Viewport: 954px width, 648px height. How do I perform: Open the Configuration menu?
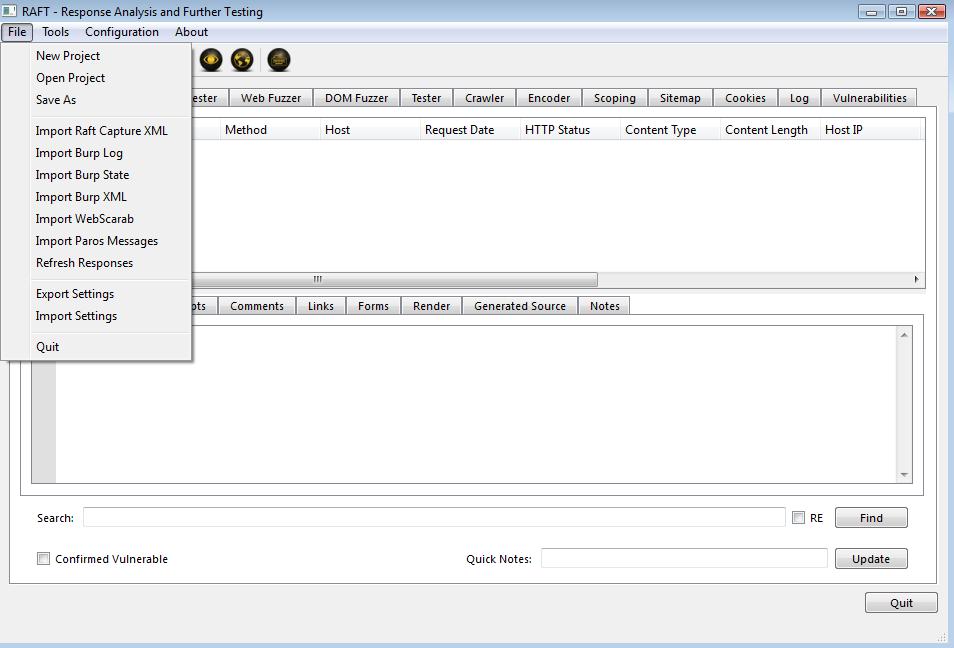pyautogui.click(x=122, y=32)
